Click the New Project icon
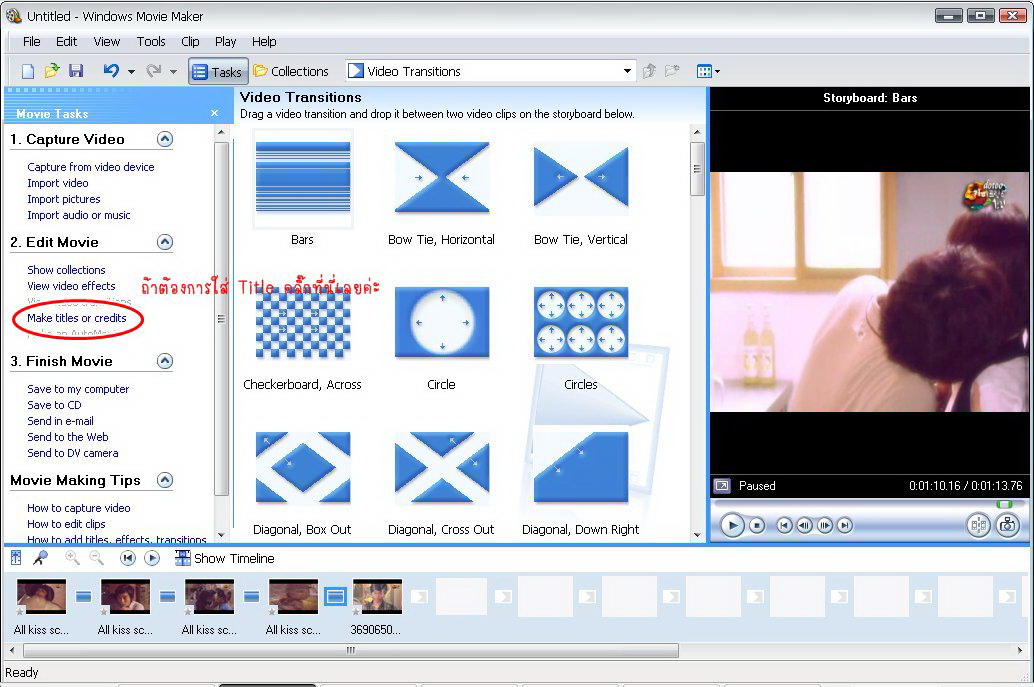 (28, 71)
